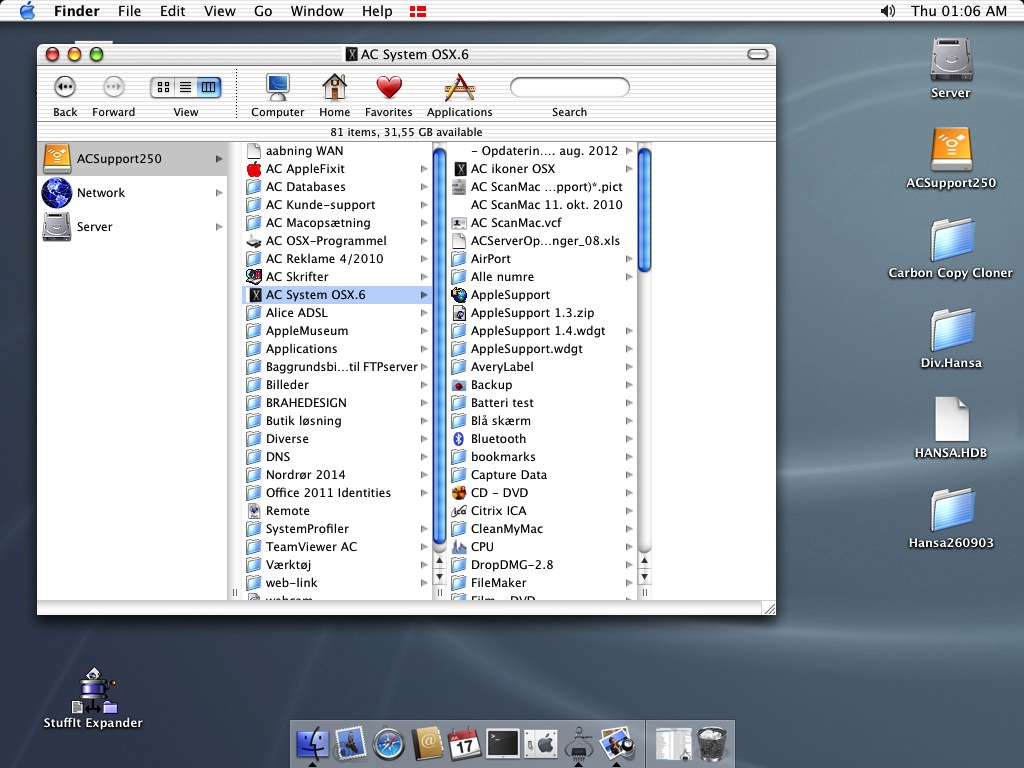Select the Div.Hansa folder on desktop
This screenshot has width=1024, height=768.
coord(951,330)
